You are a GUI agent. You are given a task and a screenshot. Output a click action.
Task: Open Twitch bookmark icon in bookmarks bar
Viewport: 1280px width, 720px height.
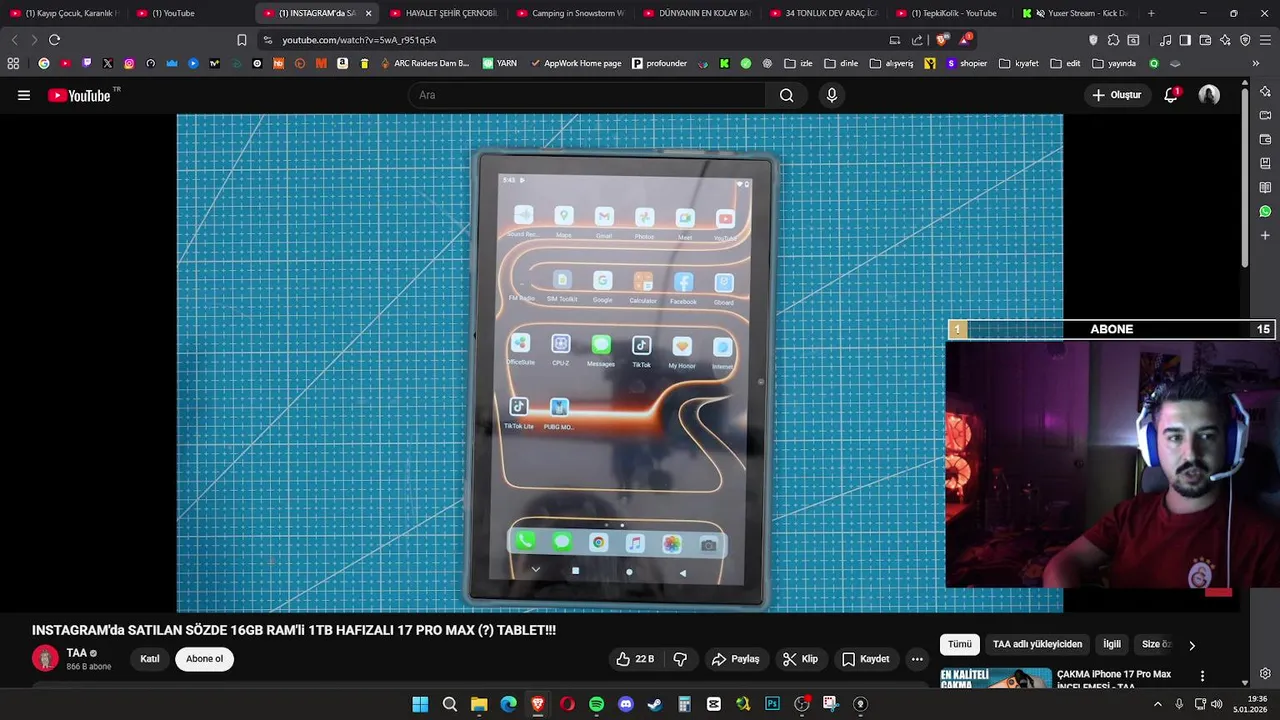(87, 63)
